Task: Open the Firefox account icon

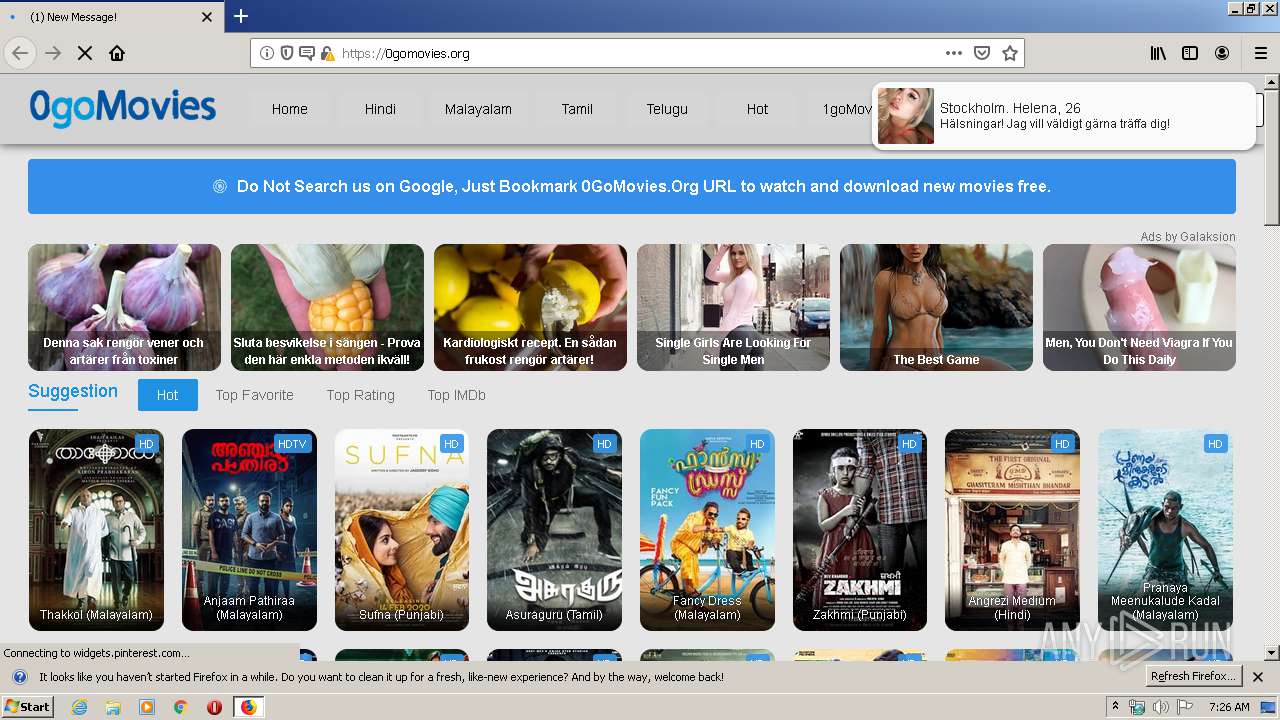Action: point(1222,53)
